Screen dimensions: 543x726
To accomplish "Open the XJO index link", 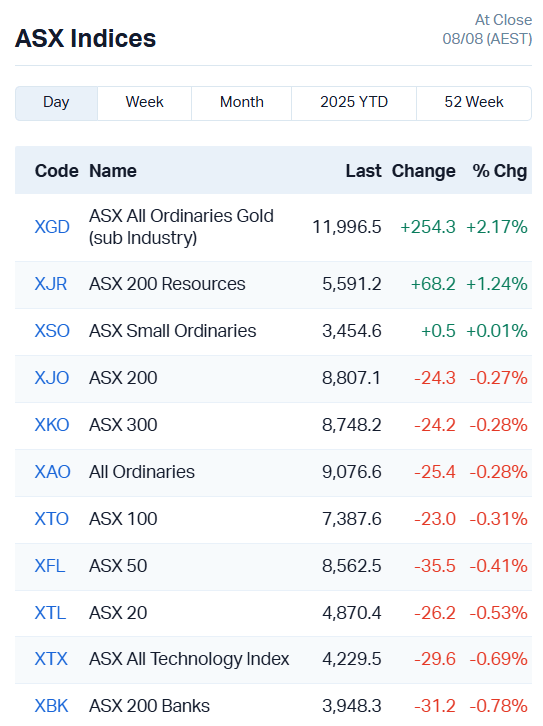I will [x=52, y=378].
